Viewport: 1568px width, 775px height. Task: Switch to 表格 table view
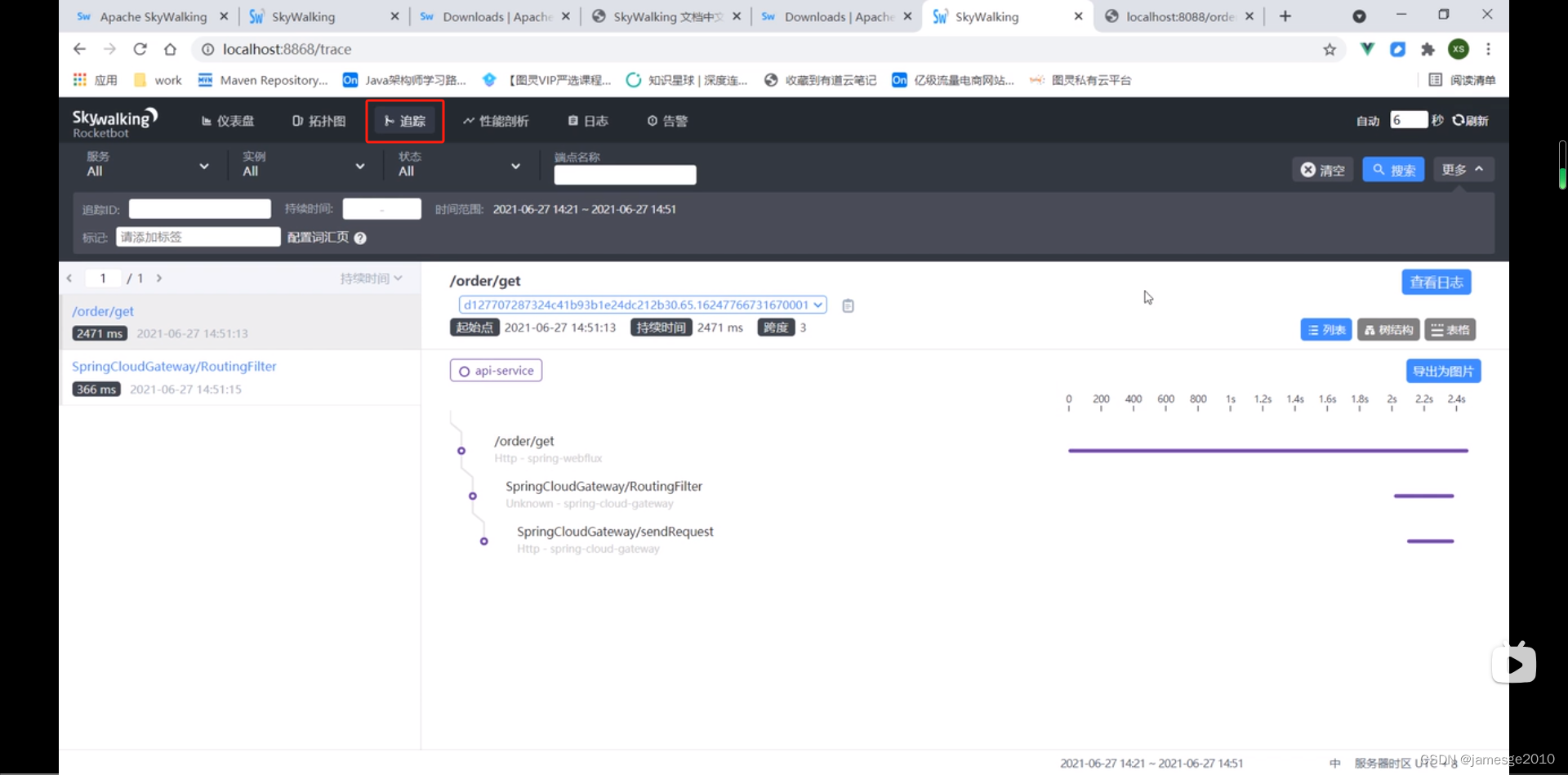1450,330
